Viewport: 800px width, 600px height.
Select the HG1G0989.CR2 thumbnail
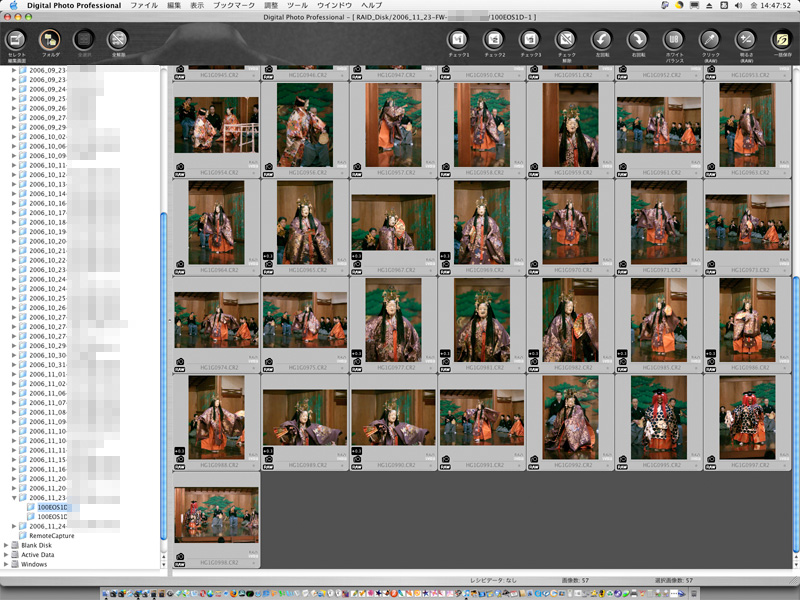tap(305, 417)
